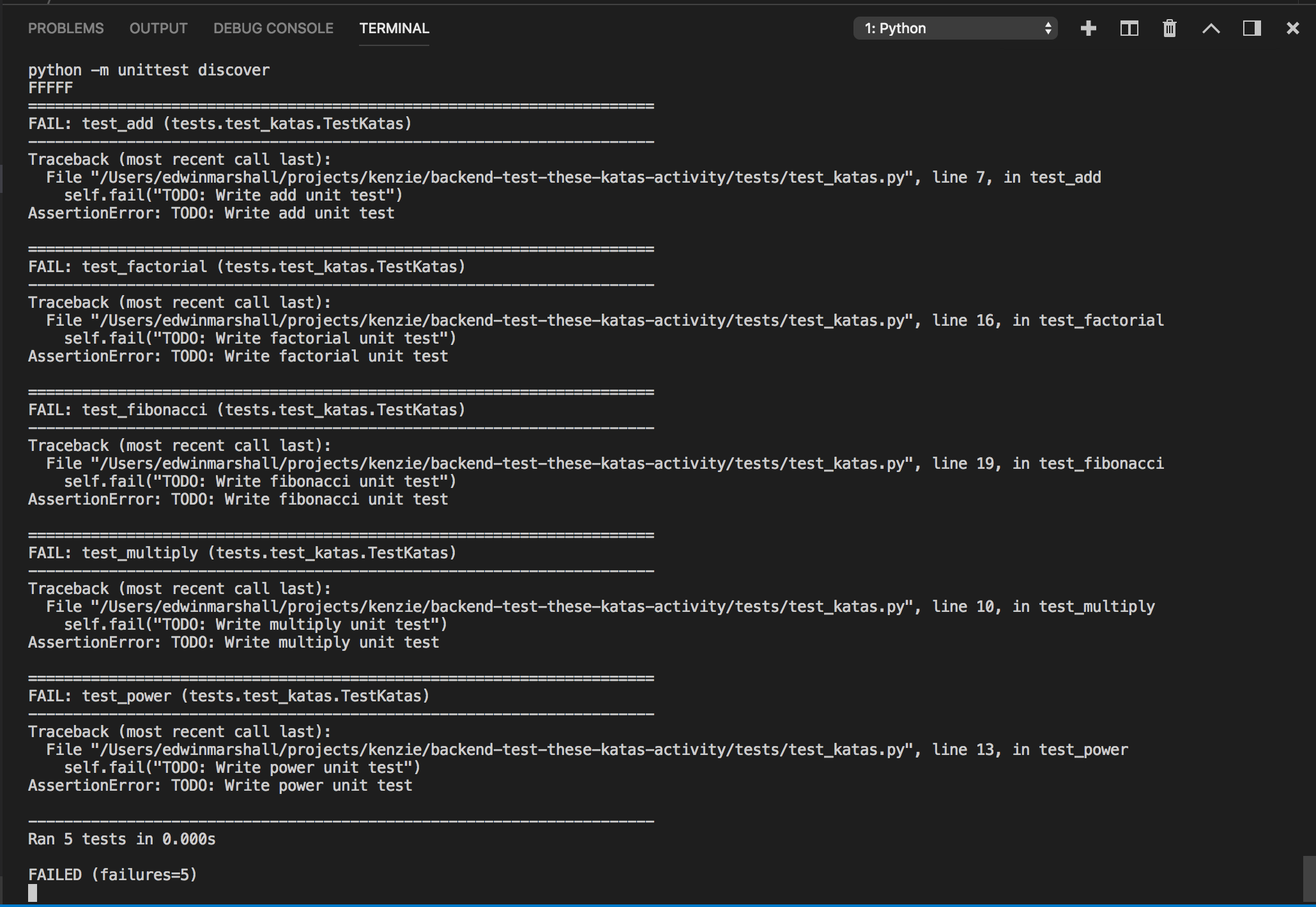Image resolution: width=1316 pixels, height=907 pixels.
Task: Open the DEBUG CONSOLE tab
Action: [x=273, y=28]
